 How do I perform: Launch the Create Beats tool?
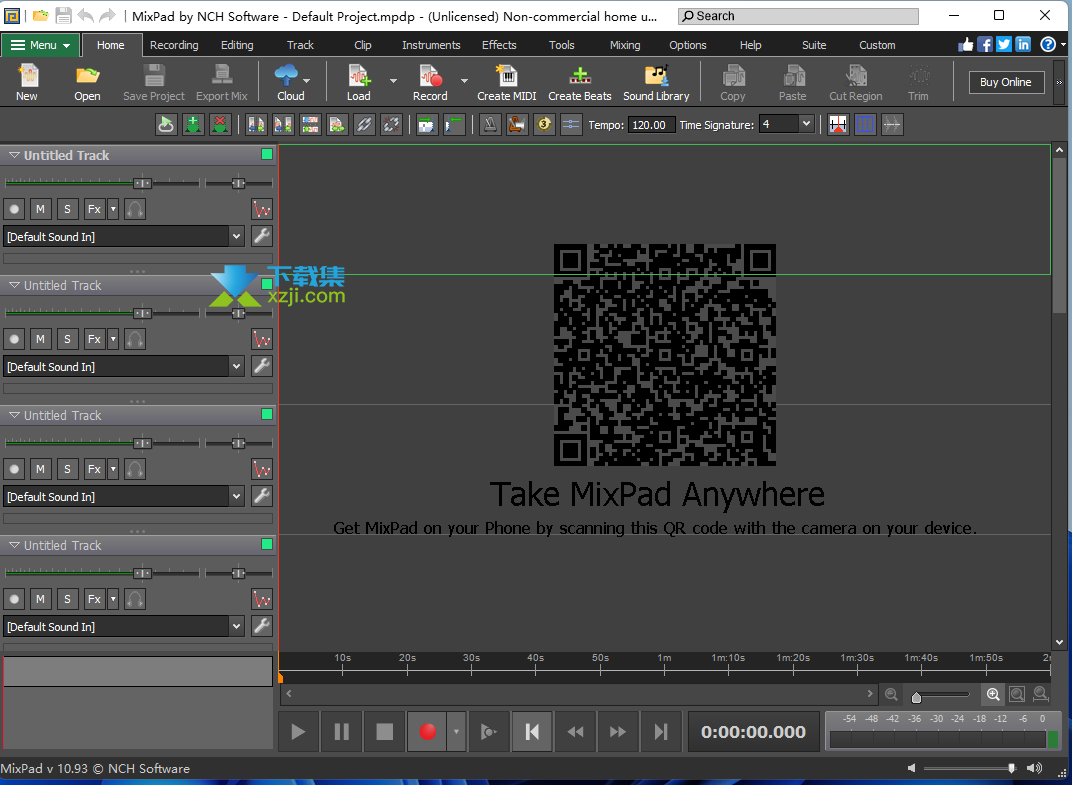point(580,83)
